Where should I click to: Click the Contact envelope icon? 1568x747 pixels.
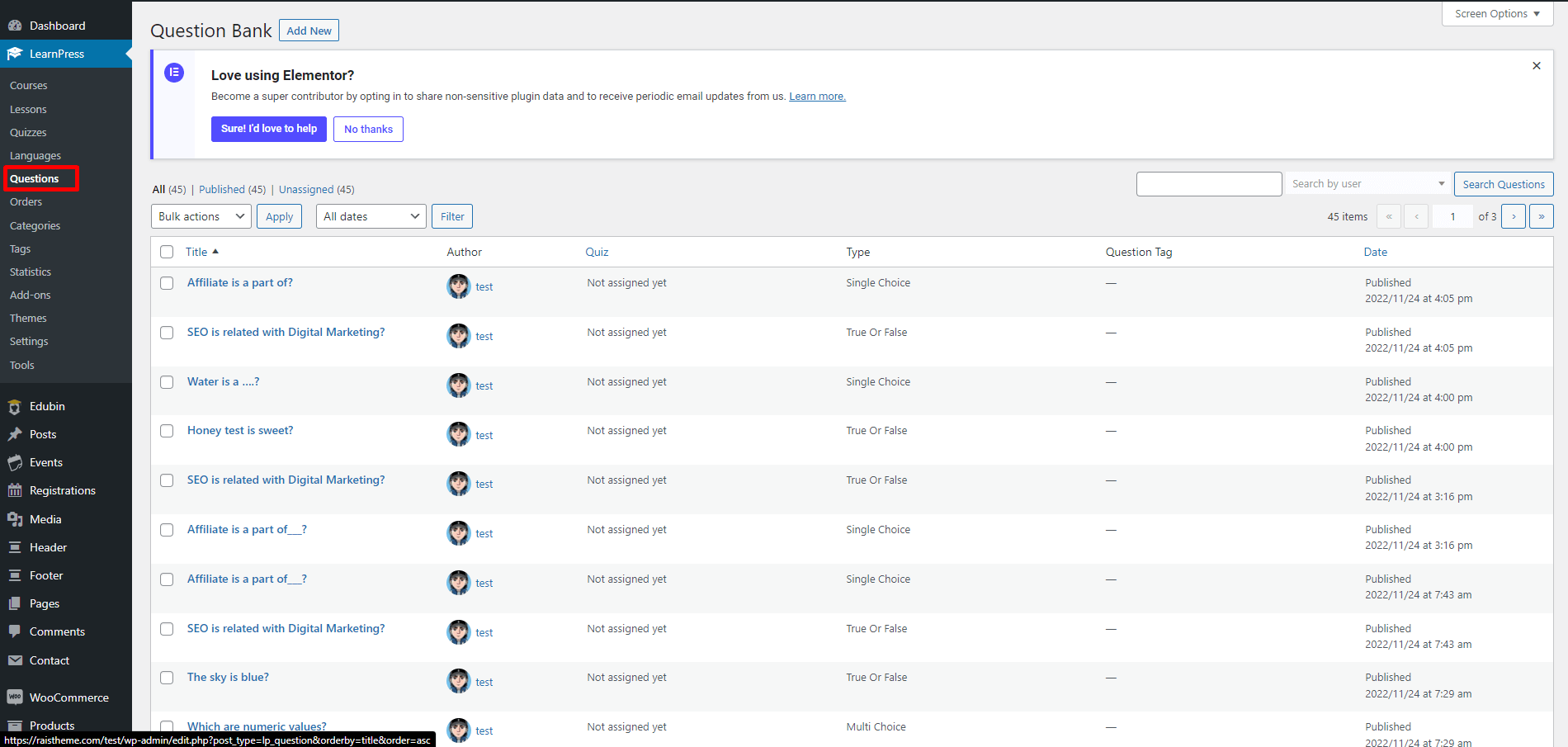[x=15, y=660]
